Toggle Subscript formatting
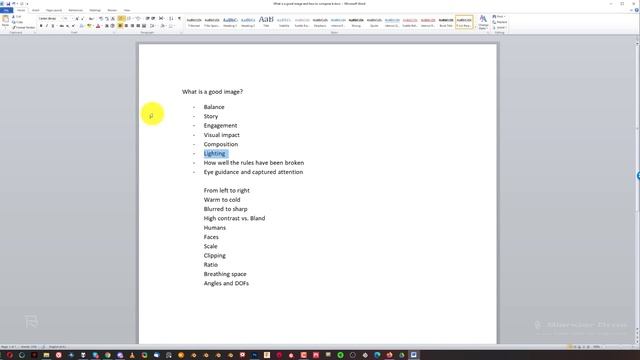This screenshot has width=640, height=360. [x=68, y=26]
